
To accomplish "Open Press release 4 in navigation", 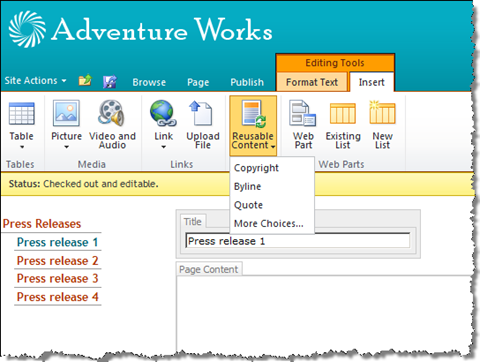I will (x=57, y=297).
